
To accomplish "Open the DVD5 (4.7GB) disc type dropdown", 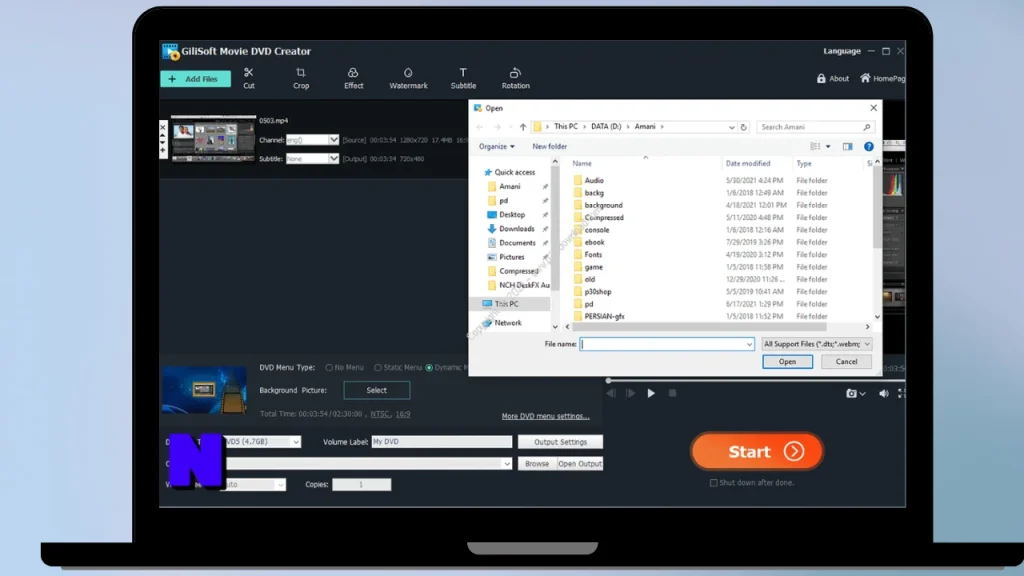I will tap(295, 442).
